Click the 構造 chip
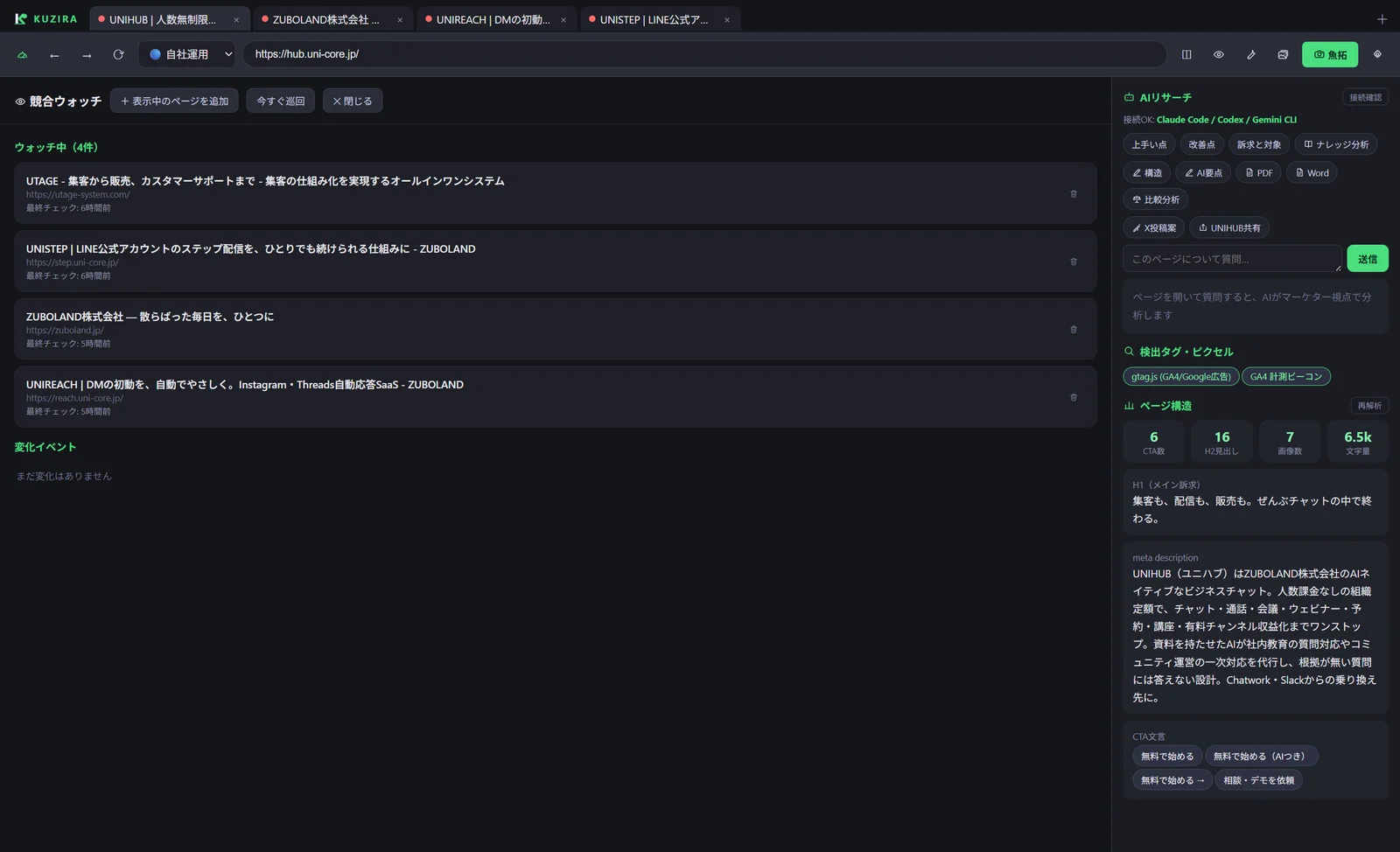Screen dimensions: 1400x852 pos(1147,172)
